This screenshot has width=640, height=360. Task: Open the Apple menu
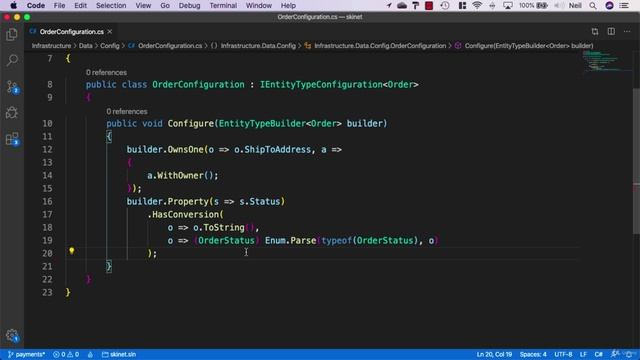pyautogui.click(x=13, y=5)
